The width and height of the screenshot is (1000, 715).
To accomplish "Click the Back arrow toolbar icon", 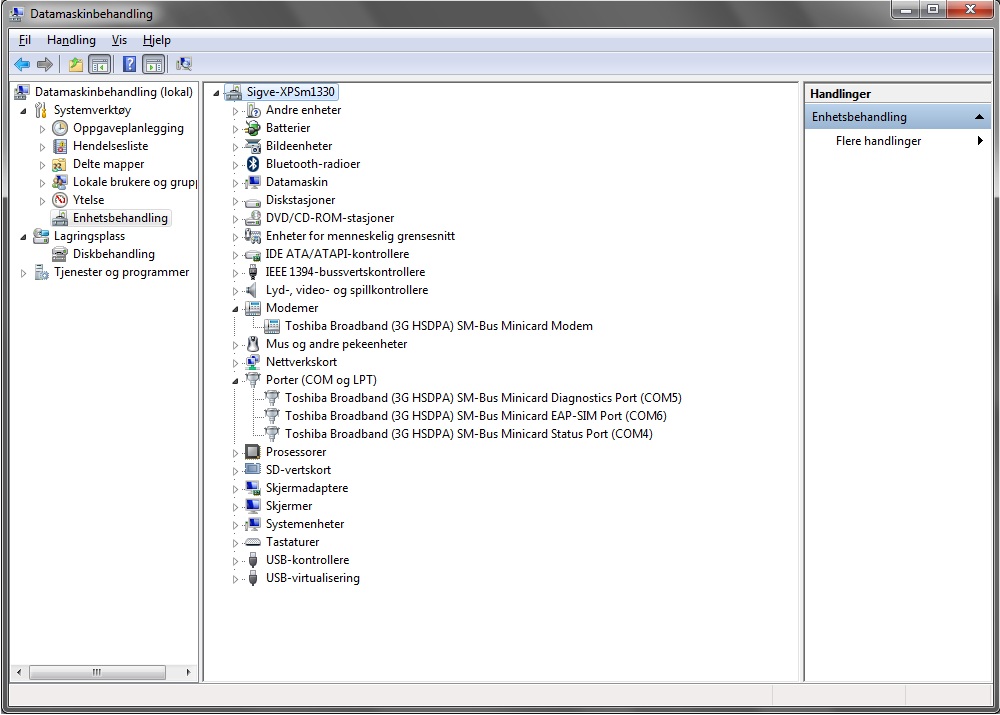I will pyautogui.click(x=22, y=64).
